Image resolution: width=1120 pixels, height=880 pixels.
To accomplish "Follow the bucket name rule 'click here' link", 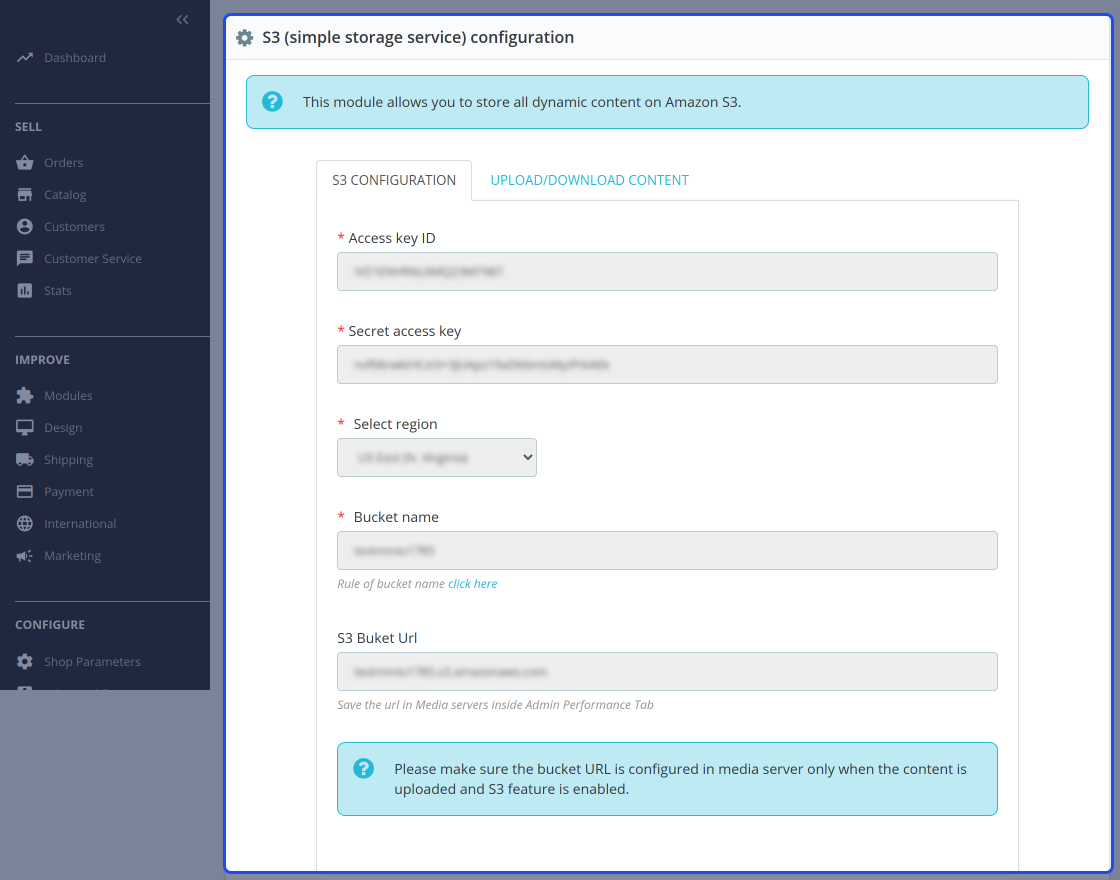I will pyautogui.click(x=472, y=584).
